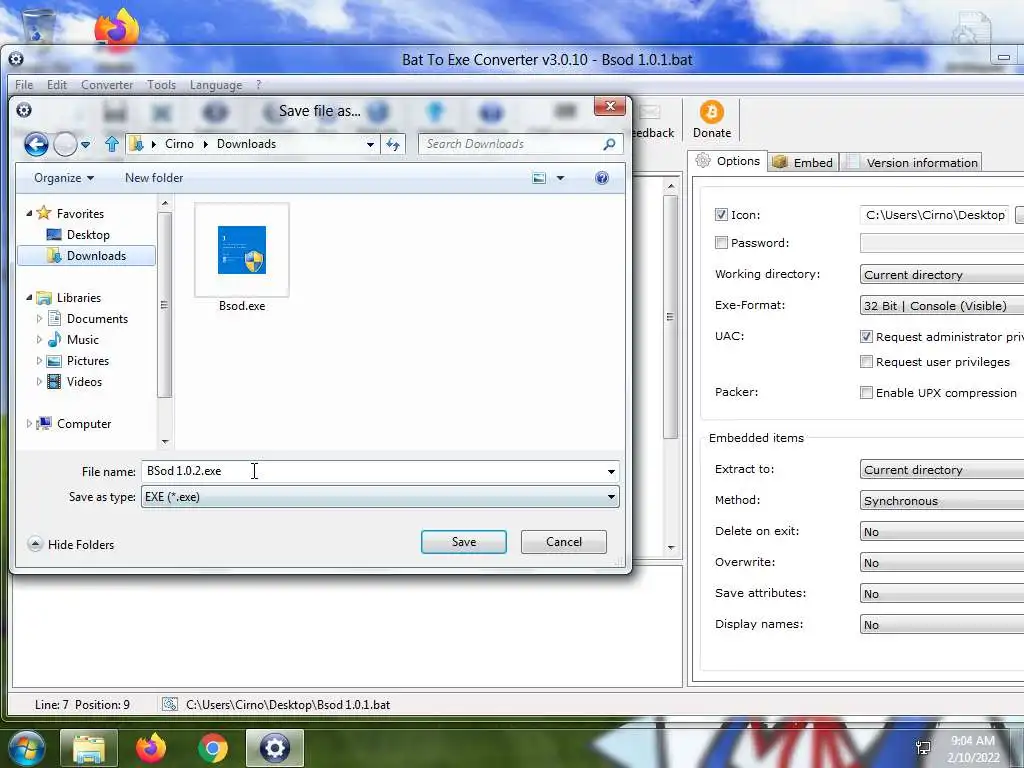
Task: Open the help icon in Save dialog
Action: (x=602, y=178)
